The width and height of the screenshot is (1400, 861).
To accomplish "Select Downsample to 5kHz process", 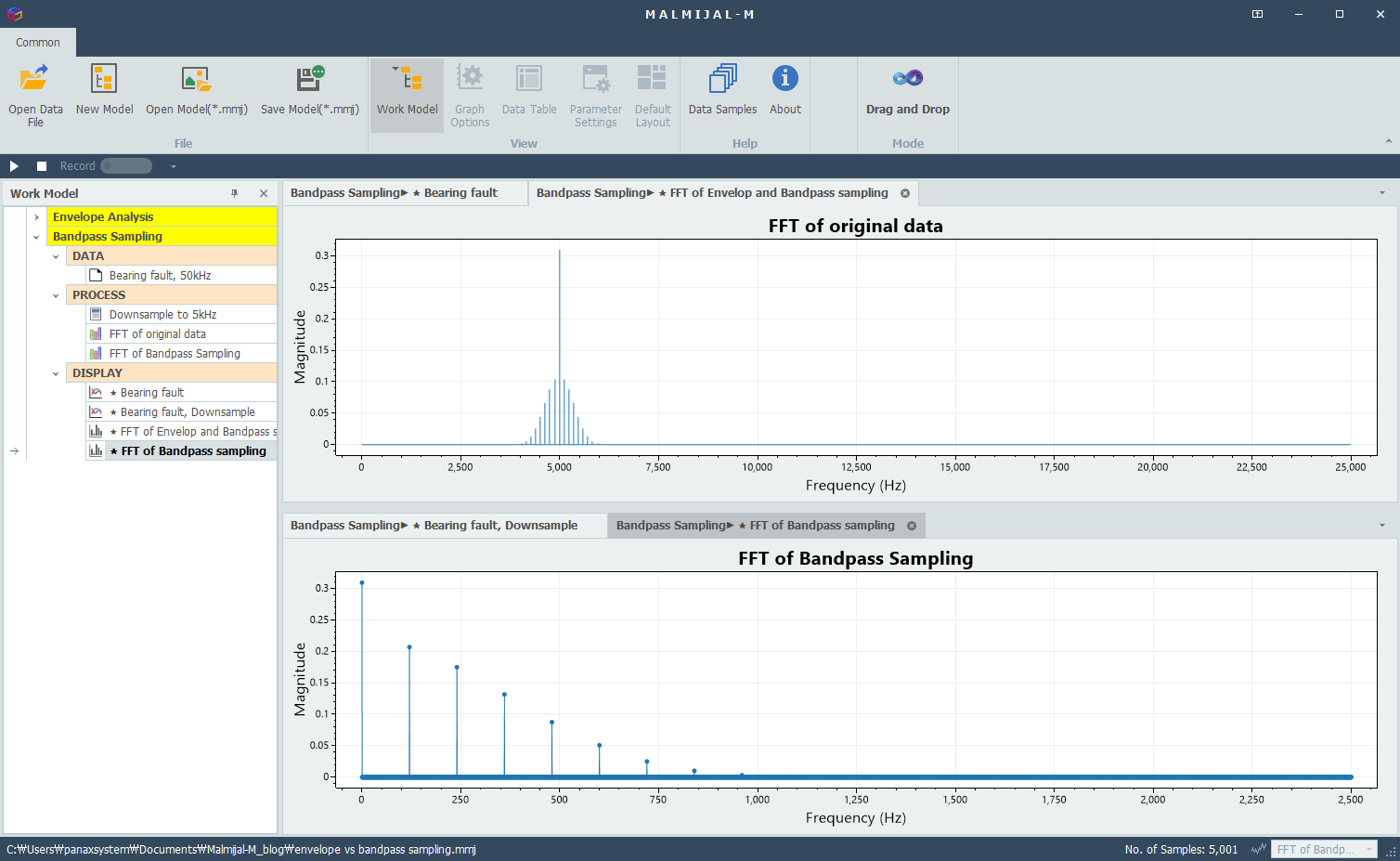I will 181,315.
